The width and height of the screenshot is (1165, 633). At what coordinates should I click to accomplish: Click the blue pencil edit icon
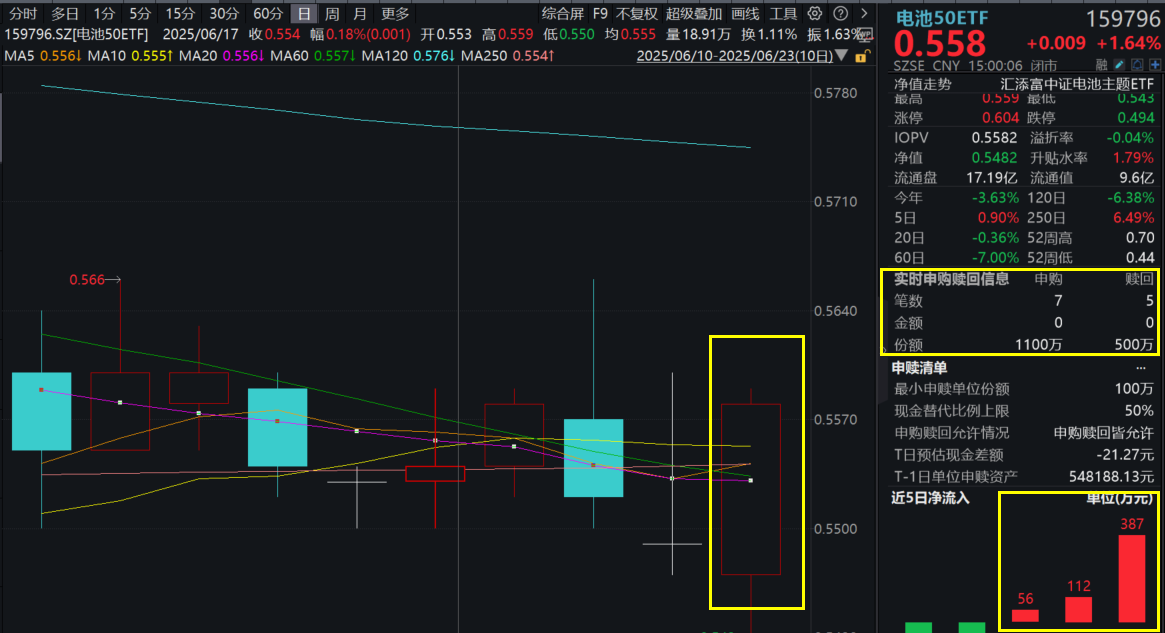1120,65
